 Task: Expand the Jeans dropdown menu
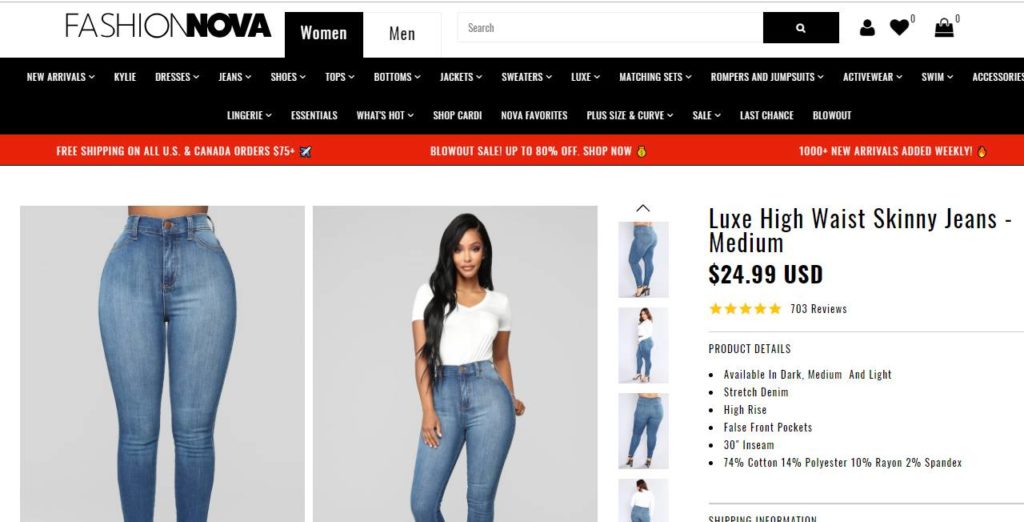(235, 77)
